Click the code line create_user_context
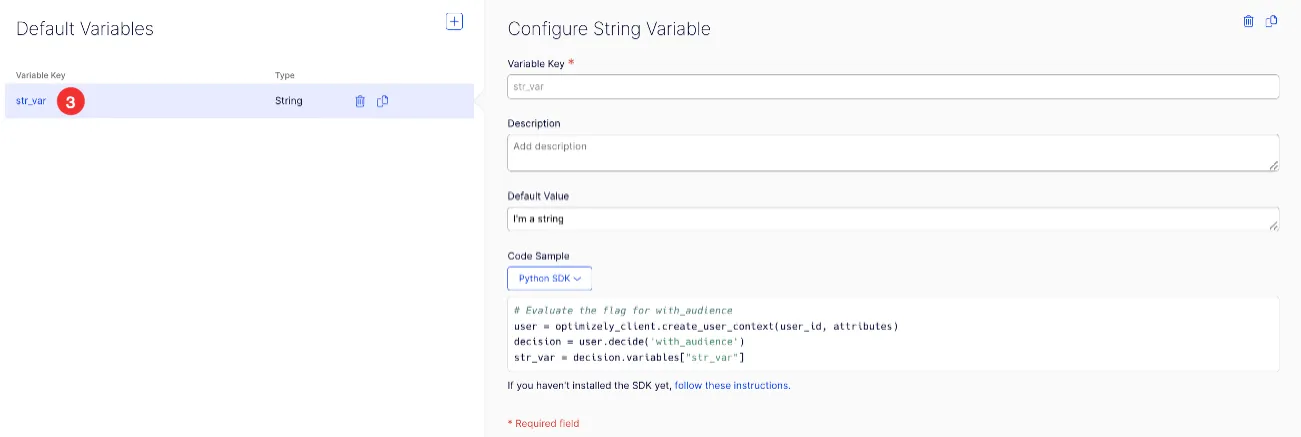The image size is (1301, 437). point(706,326)
